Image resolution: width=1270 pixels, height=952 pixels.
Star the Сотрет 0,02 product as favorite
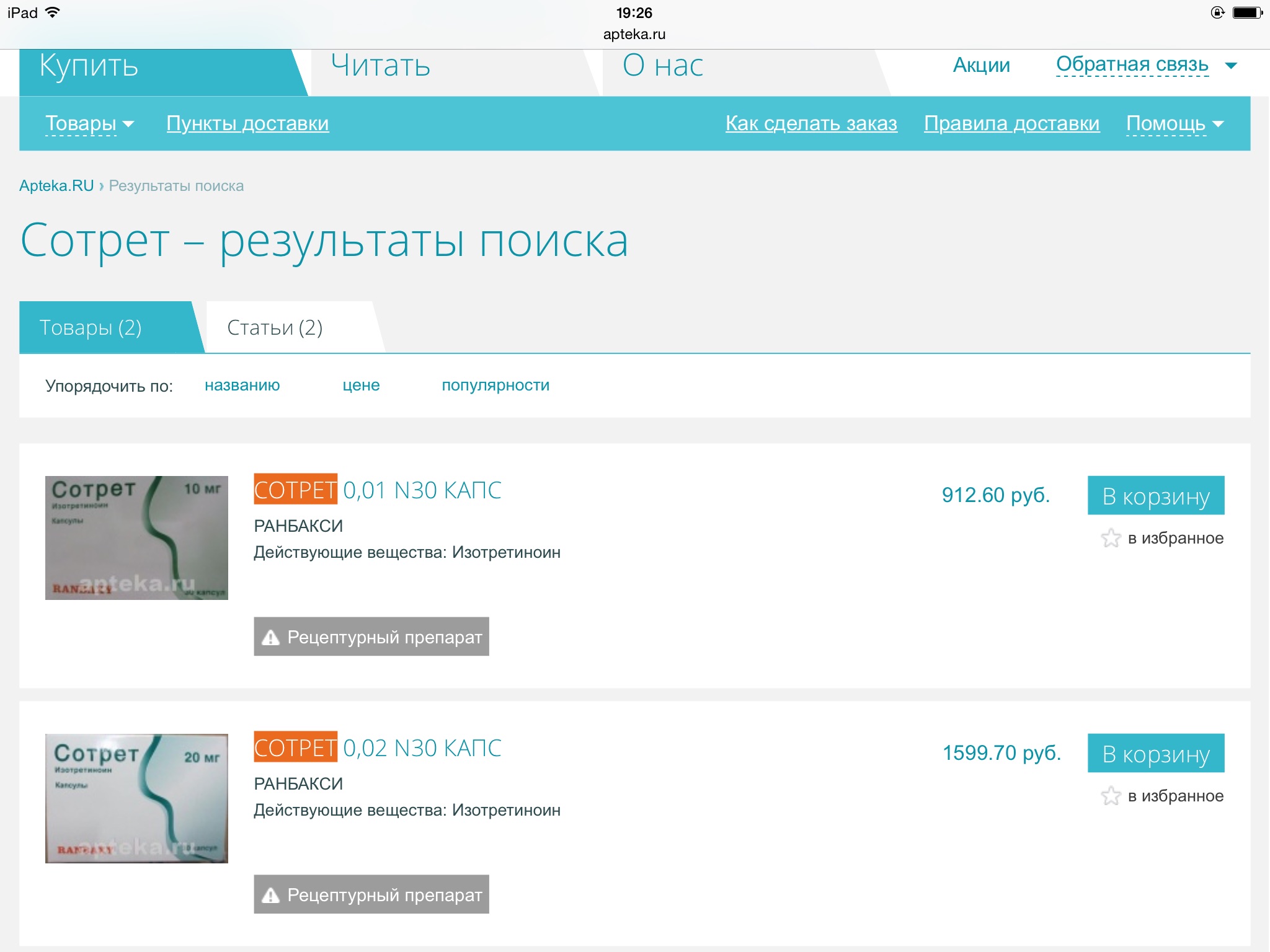click(x=1111, y=796)
